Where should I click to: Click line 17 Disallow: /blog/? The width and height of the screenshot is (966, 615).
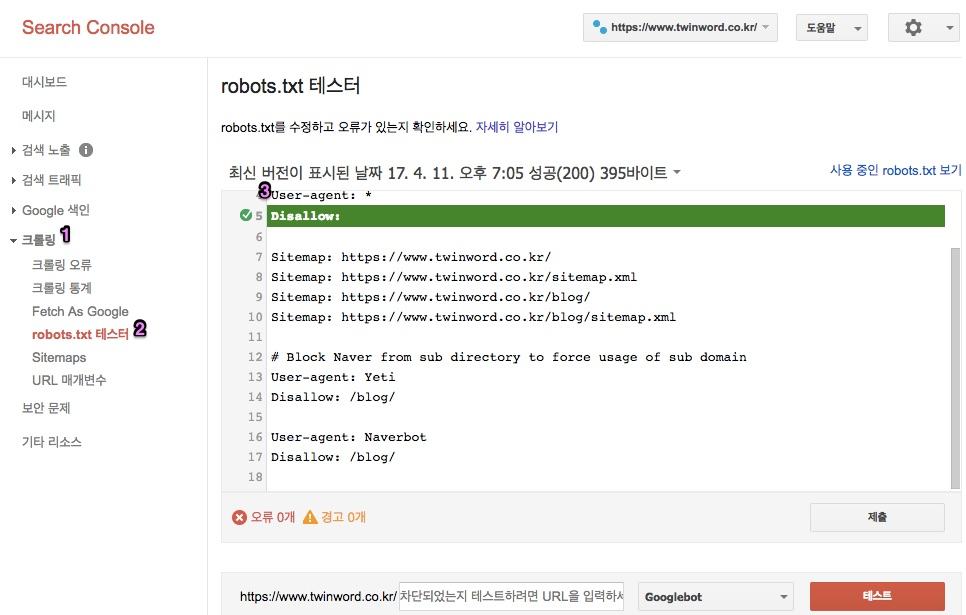pos(333,457)
